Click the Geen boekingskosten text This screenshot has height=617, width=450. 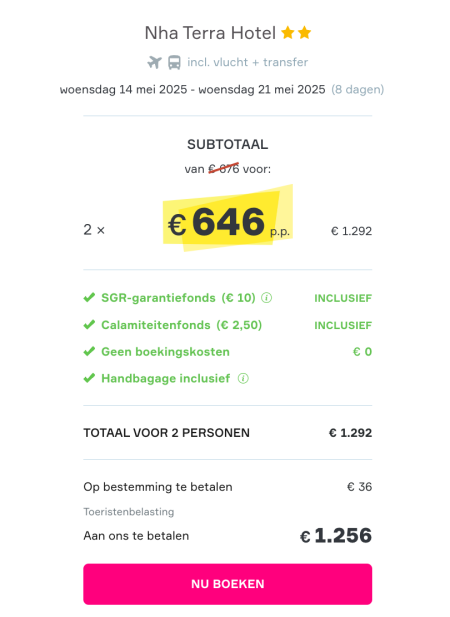[x=166, y=352]
